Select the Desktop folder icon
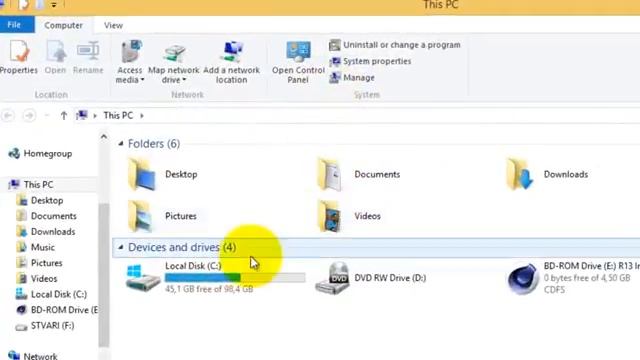 [x=141, y=175]
